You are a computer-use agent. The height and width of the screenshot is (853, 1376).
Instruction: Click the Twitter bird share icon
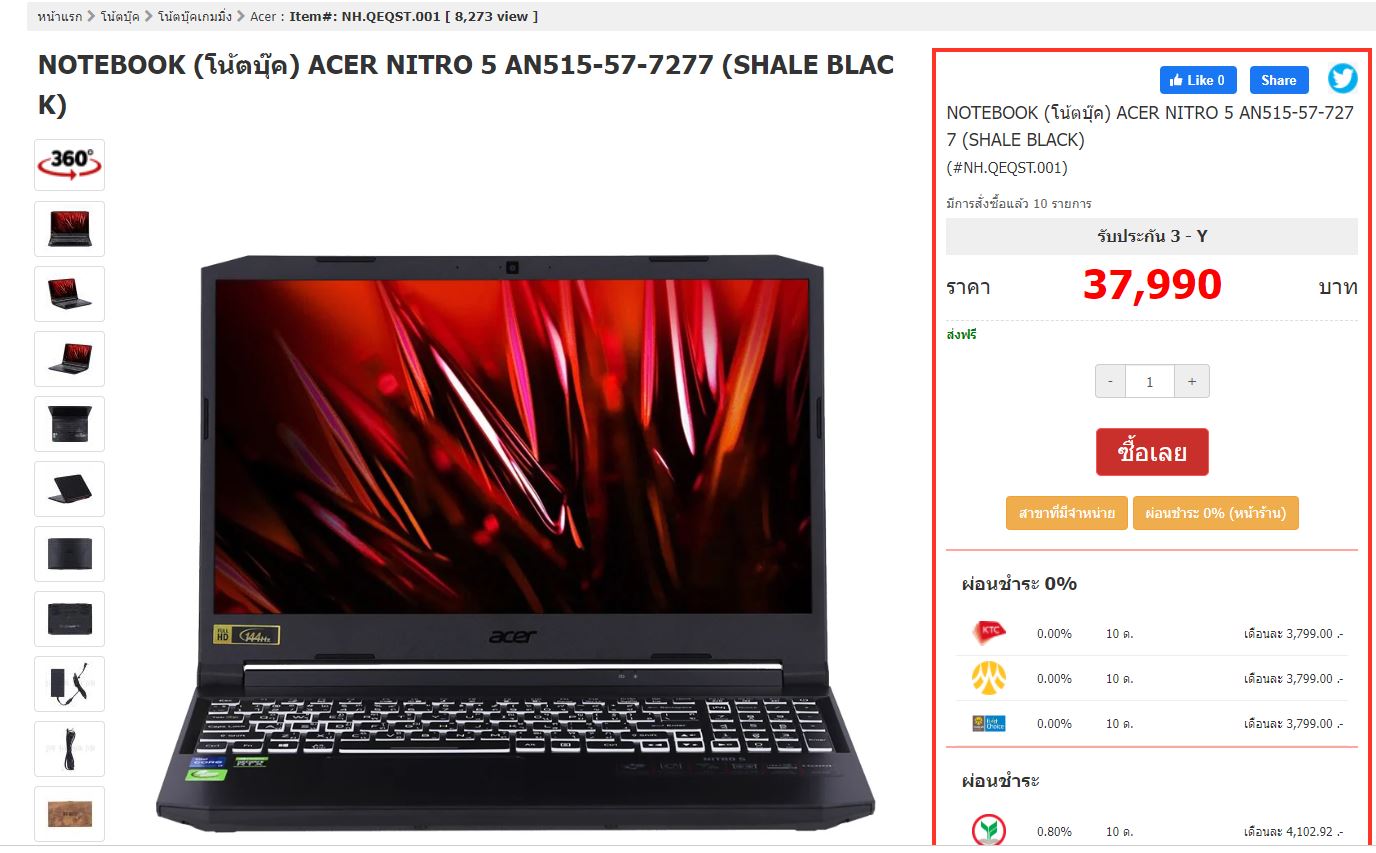click(x=1342, y=79)
